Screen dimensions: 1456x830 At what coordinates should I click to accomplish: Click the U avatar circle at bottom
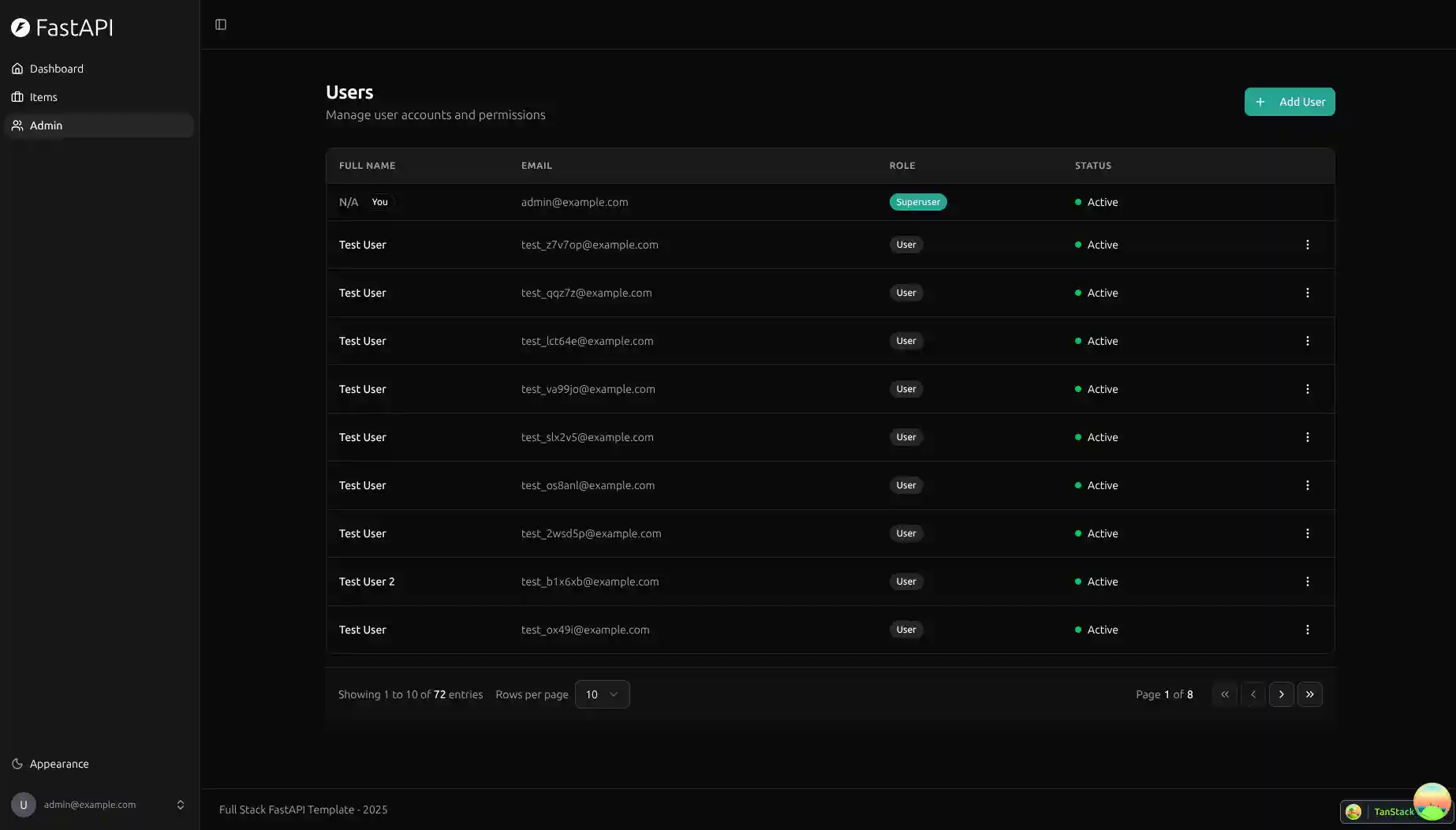23,805
